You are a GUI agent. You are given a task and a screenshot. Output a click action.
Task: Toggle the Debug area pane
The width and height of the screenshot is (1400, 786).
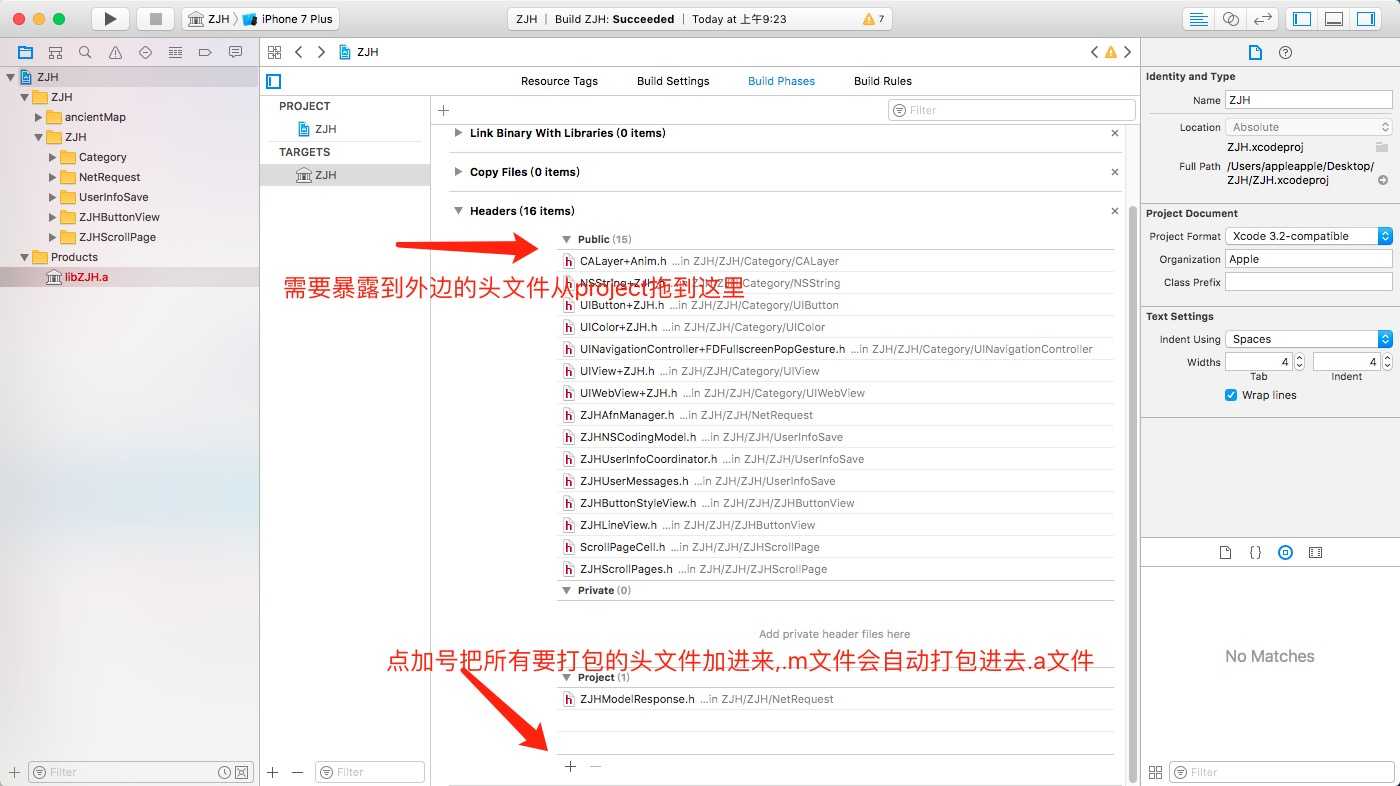pyautogui.click(x=1333, y=19)
